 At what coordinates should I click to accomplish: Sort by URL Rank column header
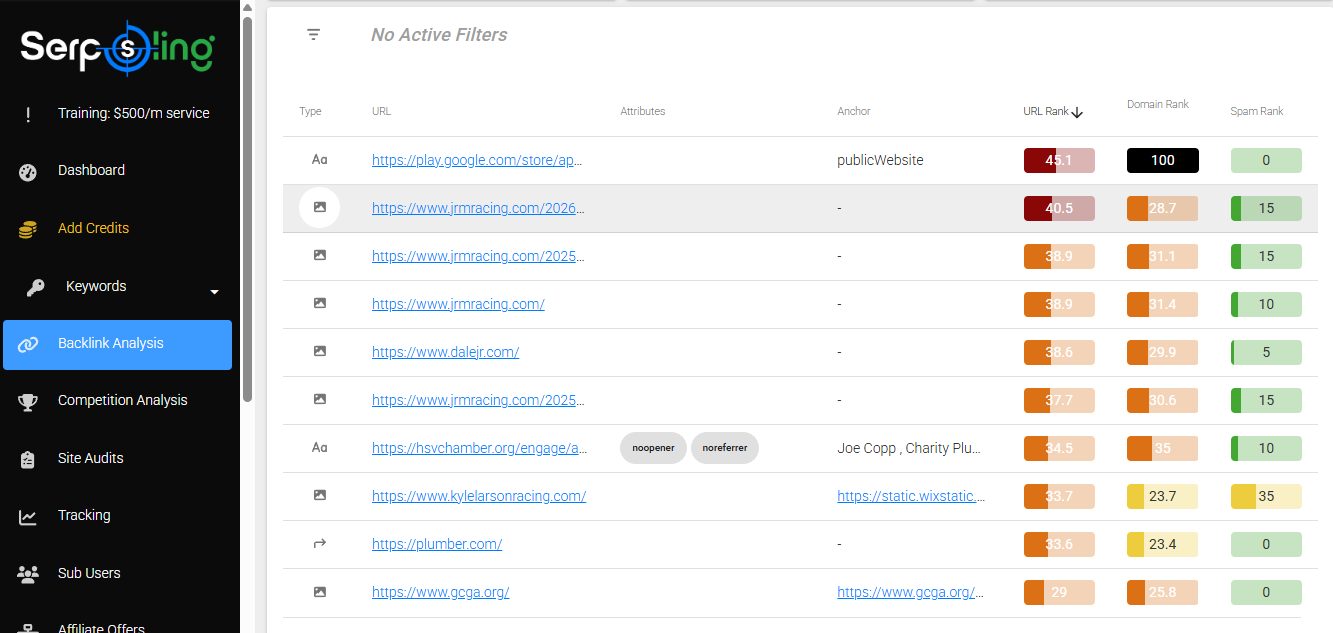point(1046,112)
